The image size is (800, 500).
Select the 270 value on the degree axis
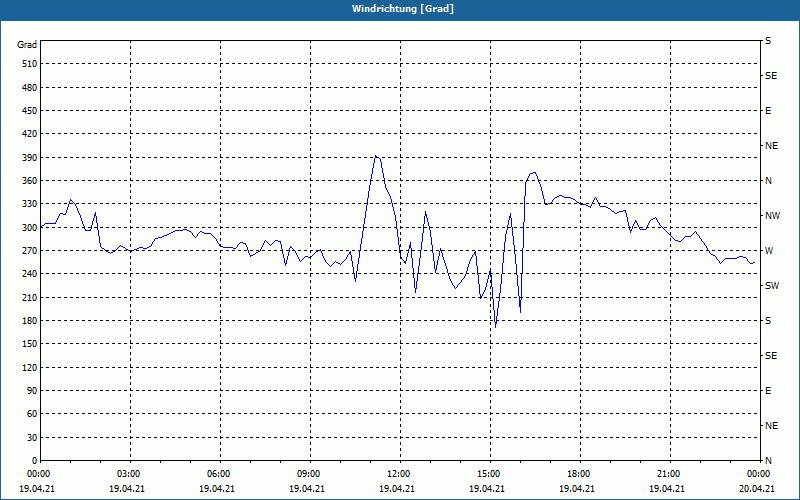click(x=30, y=251)
